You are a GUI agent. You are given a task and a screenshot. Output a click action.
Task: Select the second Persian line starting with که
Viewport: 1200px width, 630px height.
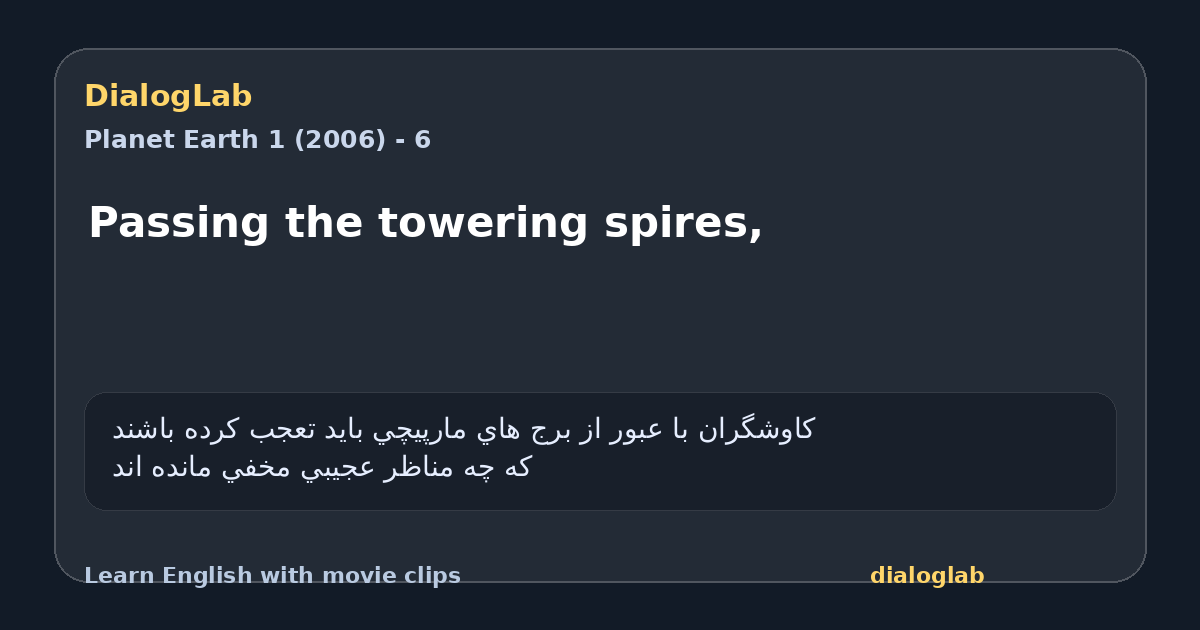321,468
